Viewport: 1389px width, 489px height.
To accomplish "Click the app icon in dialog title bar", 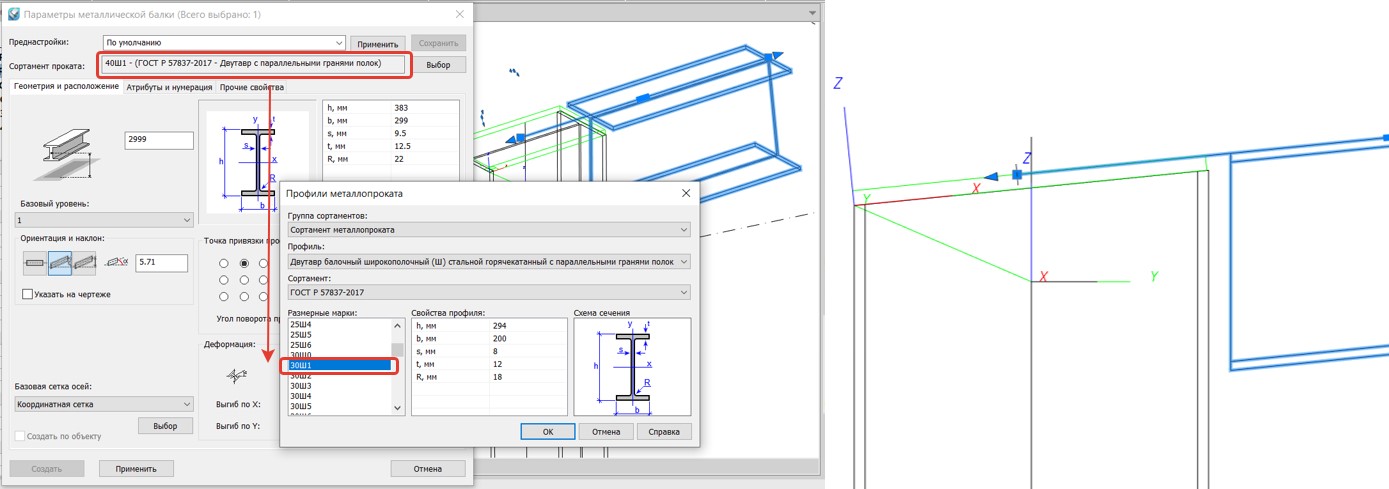I will click(x=12, y=14).
